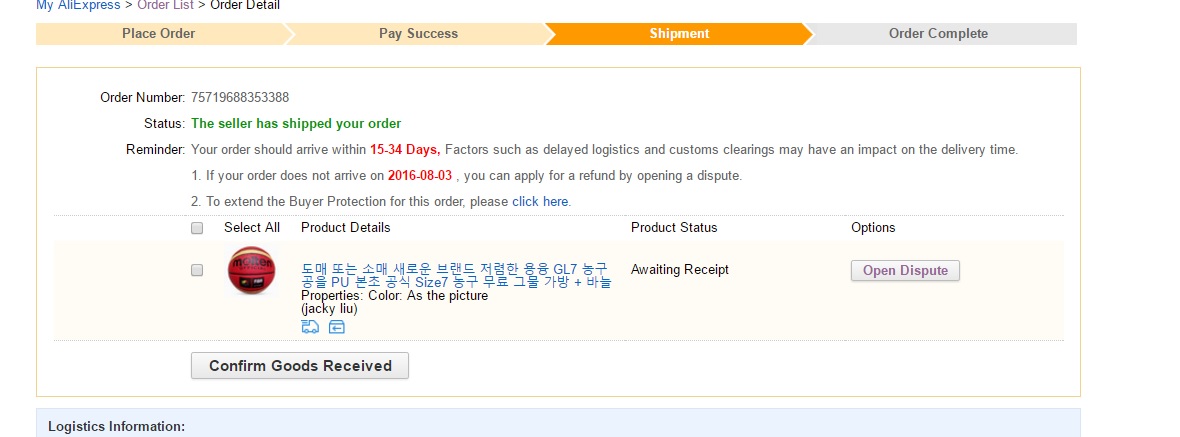Image resolution: width=1180 pixels, height=437 pixels.
Task: Follow the "click here" Buyer Protection link
Action: coord(540,202)
